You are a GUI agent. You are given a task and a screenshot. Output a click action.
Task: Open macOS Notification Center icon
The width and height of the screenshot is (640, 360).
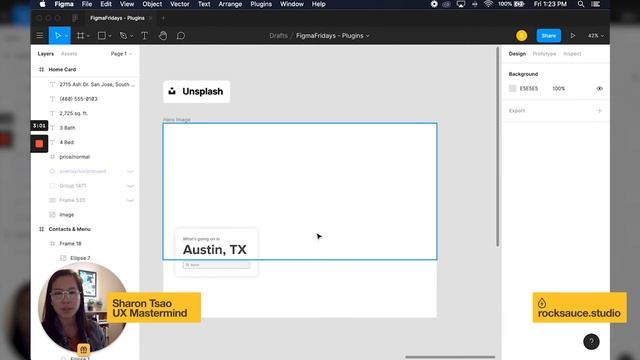coord(596,4)
